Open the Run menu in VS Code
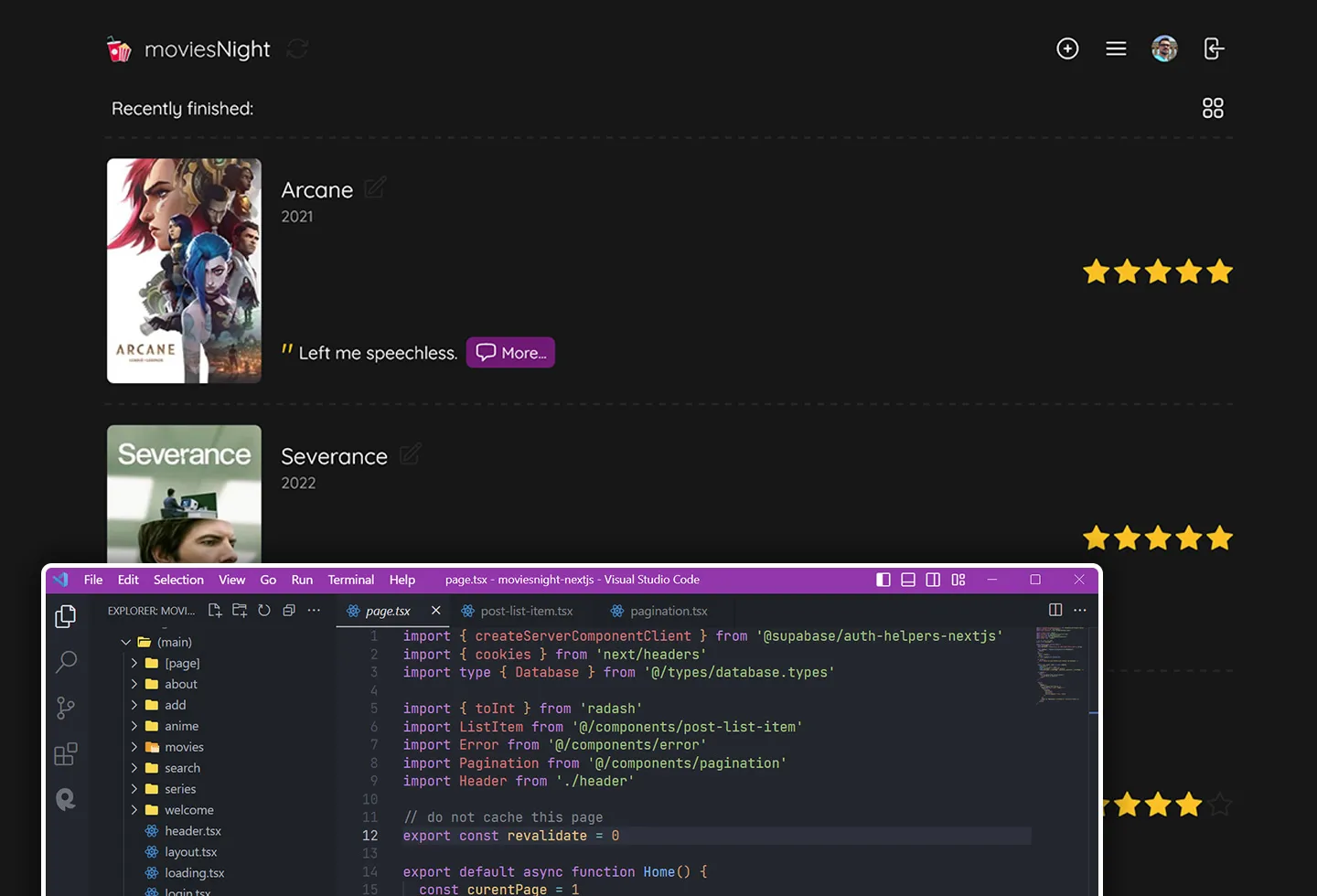The image size is (1317, 896). coord(302,580)
